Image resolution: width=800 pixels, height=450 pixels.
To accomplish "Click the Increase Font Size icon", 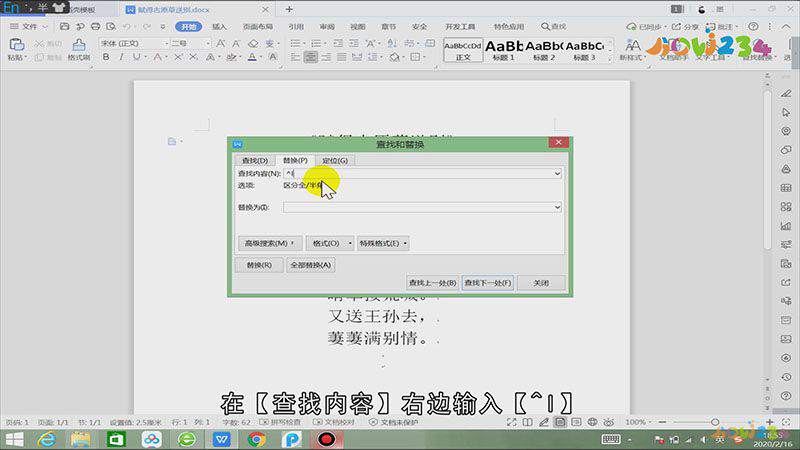I will click(221, 43).
